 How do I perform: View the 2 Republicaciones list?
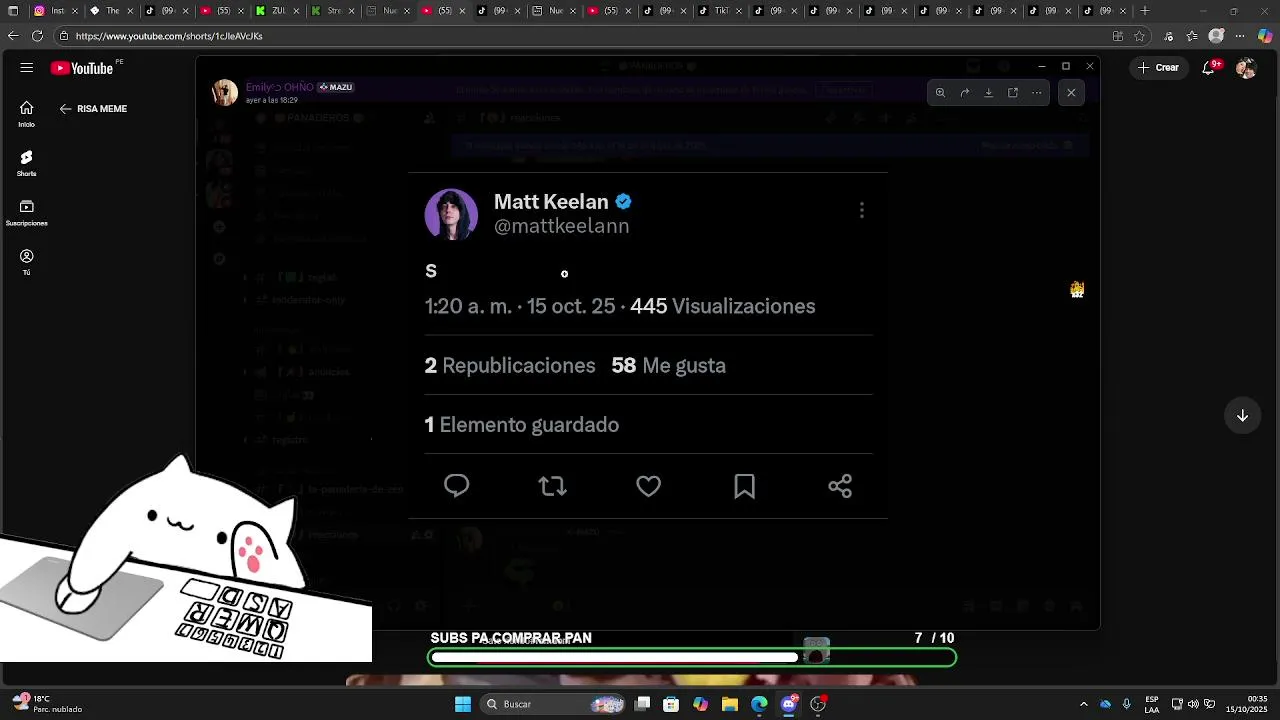(x=510, y=365)
